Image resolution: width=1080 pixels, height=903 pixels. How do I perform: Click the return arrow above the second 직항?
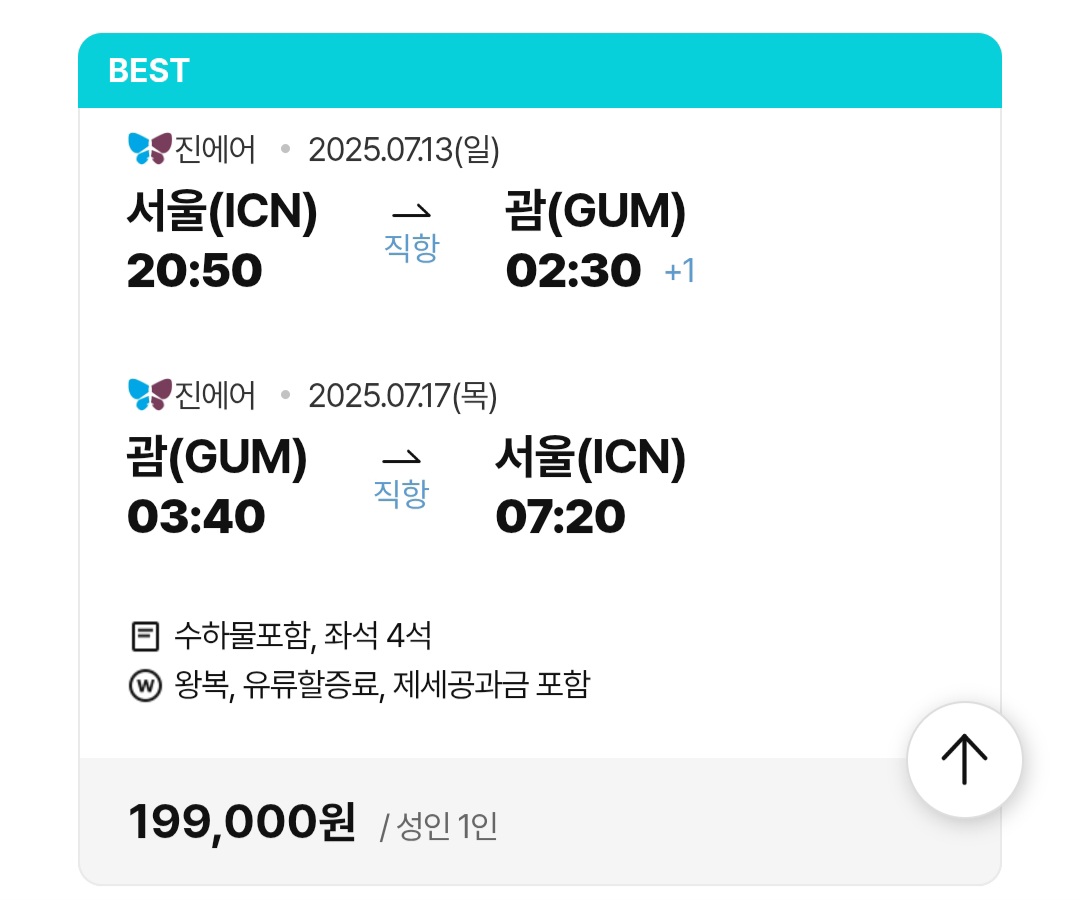click(x=401, y=458)
